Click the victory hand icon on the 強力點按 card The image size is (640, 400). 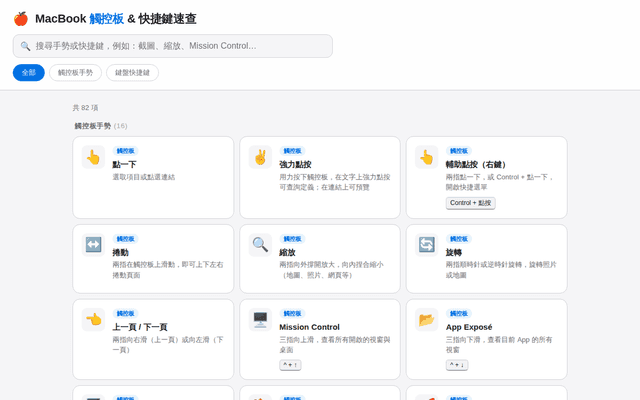coord(260,157)
